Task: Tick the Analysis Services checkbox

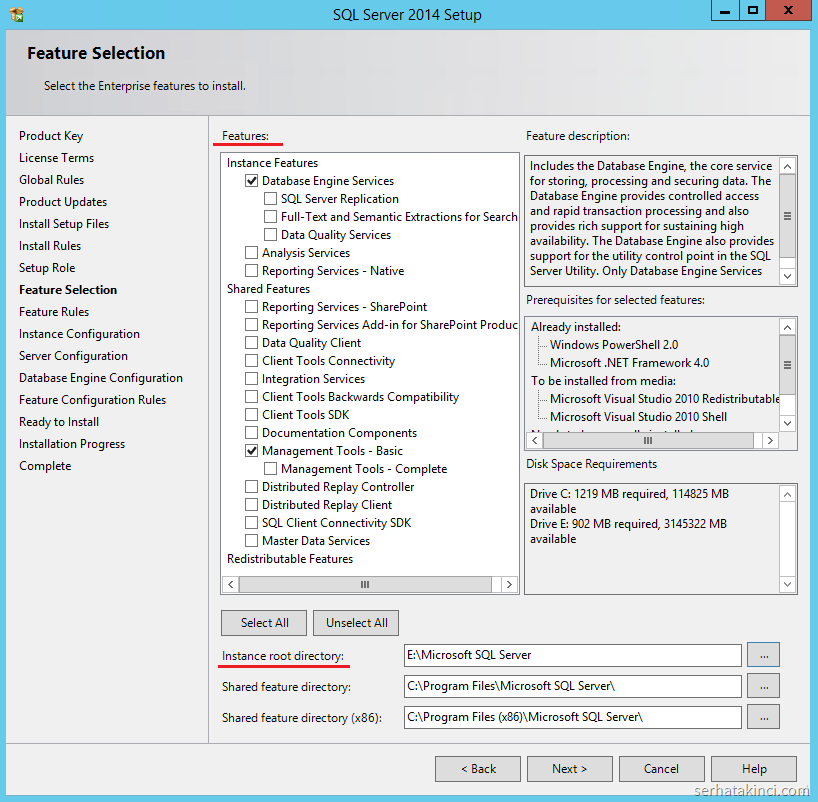Action: click(x=251, y=253)
